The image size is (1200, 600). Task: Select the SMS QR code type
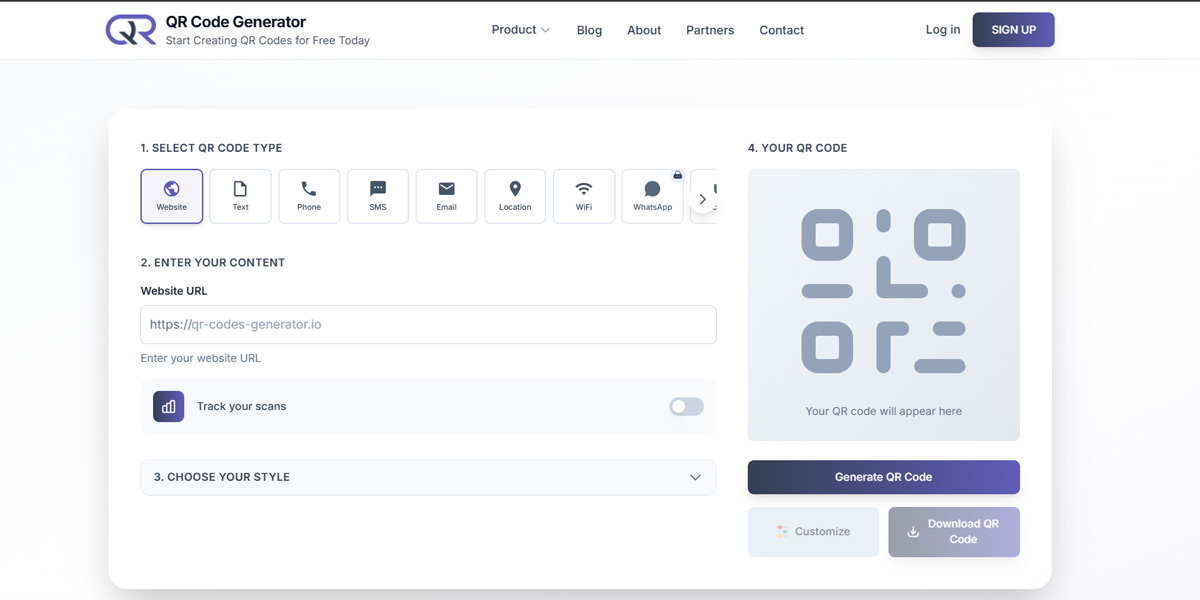tap(378, 196)
